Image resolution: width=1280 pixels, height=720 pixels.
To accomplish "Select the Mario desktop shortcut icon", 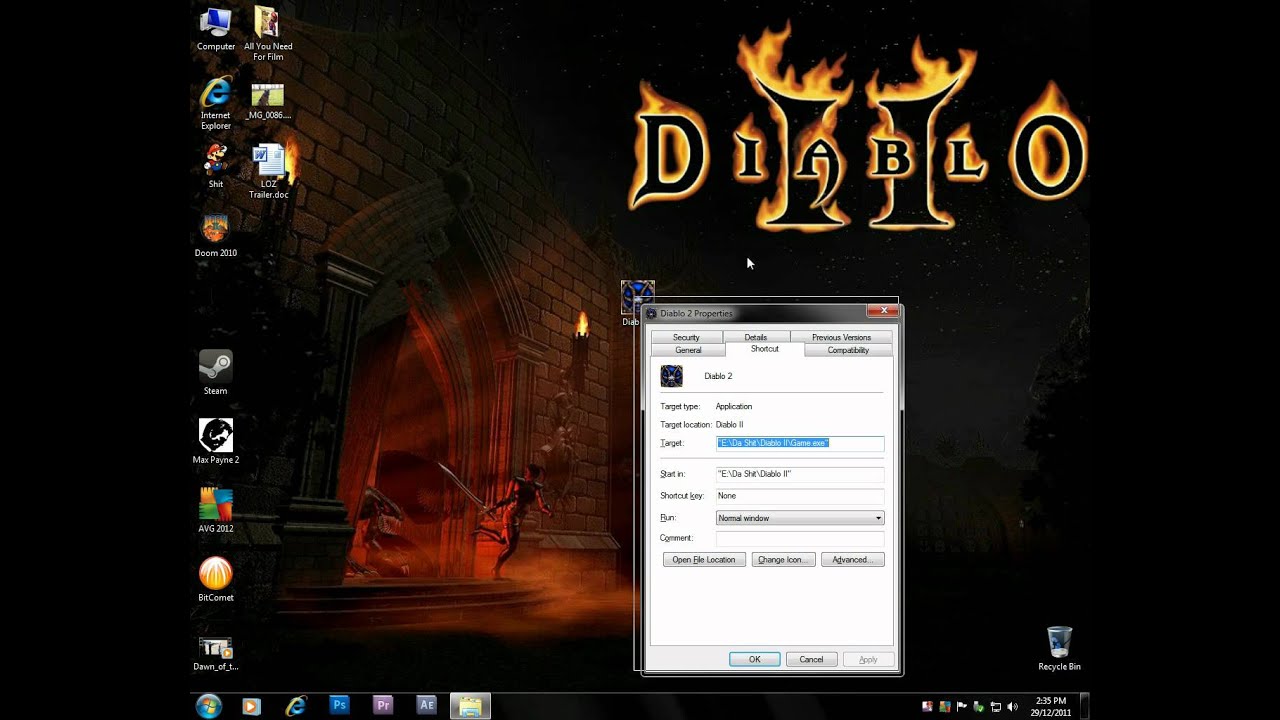I will pos(216,166).
